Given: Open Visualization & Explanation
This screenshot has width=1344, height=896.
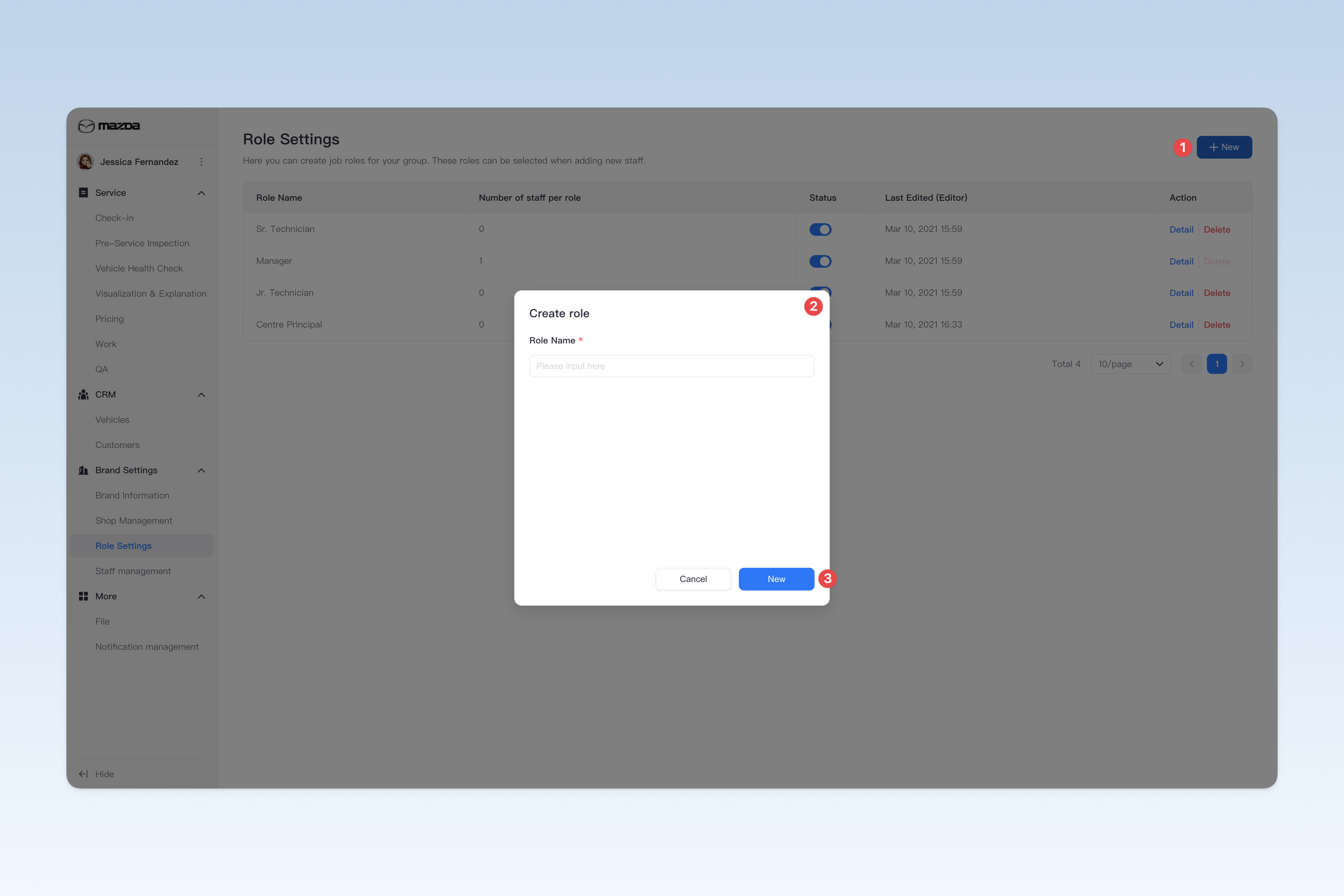Looking at the screenshot, I should click(x=151, y=293).
